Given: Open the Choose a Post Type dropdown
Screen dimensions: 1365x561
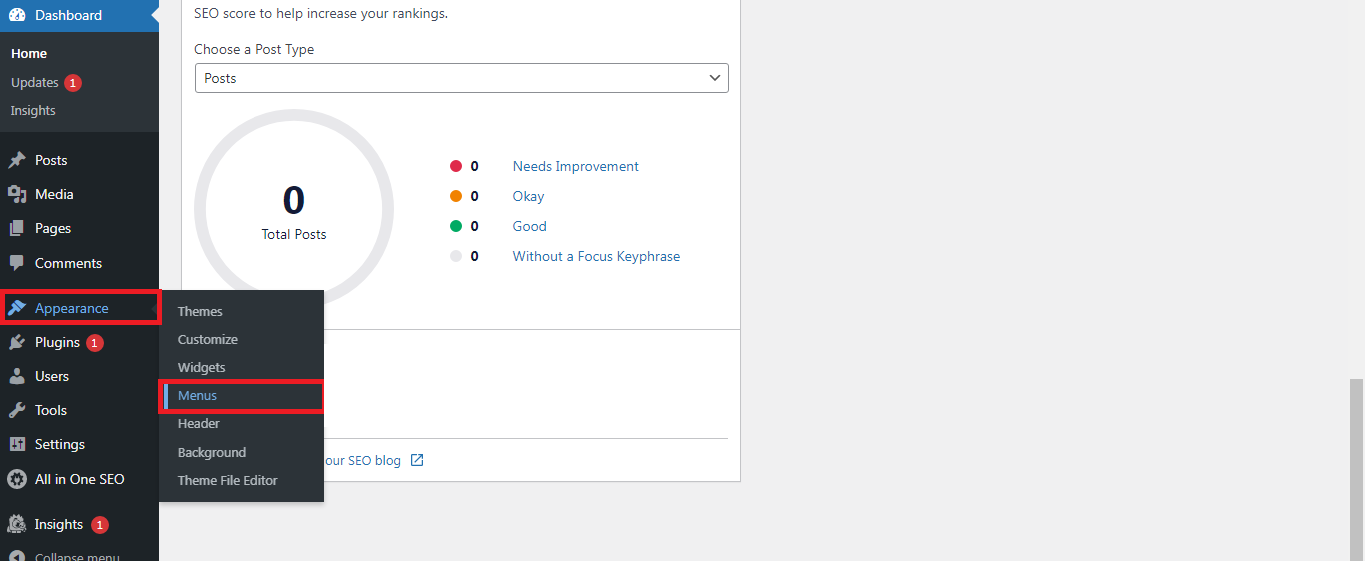Looking at the screenshot, I should pyautogui.click(x=462, y=78).
